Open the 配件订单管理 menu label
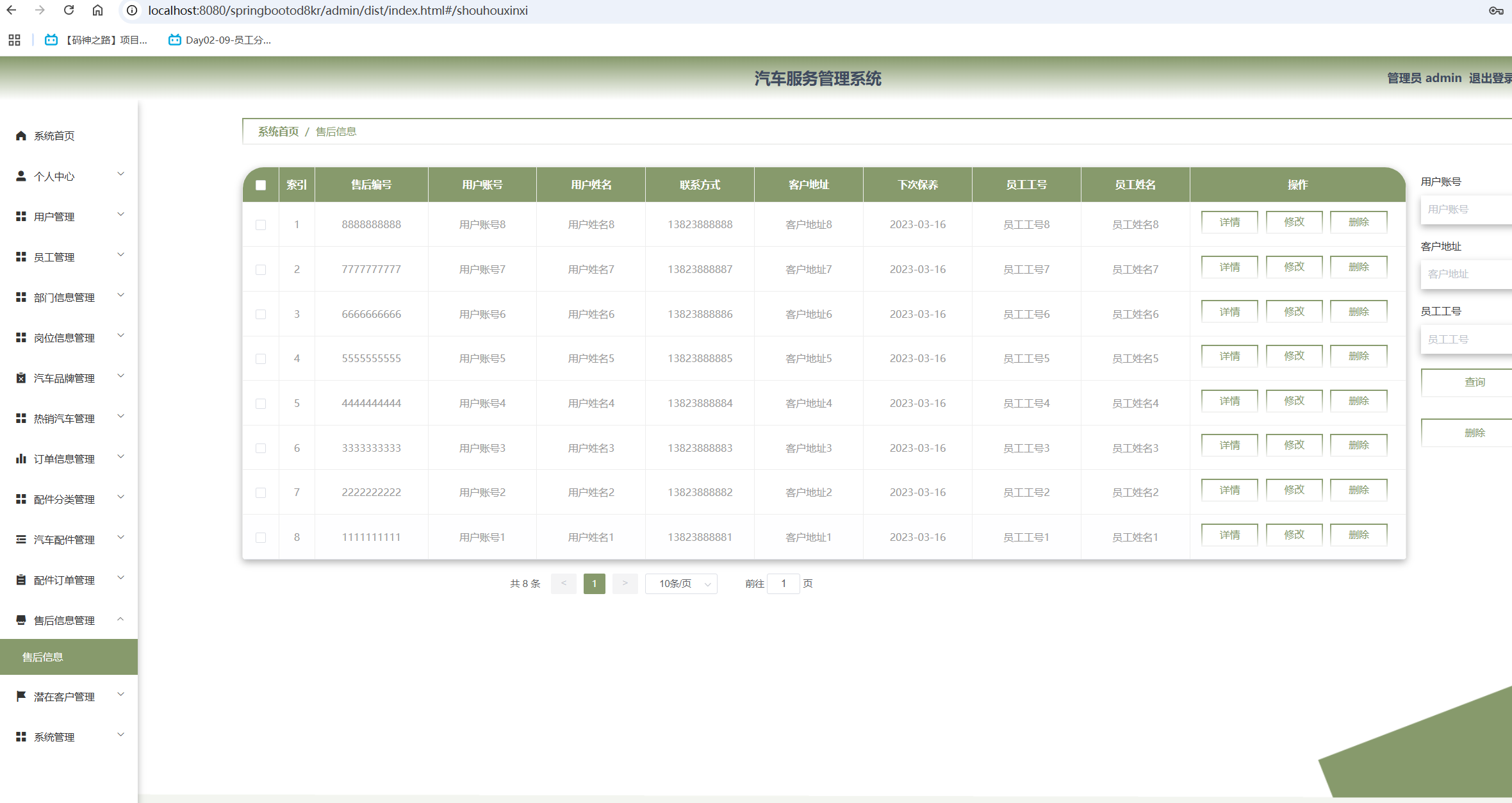This screenshot has height=803, width=1512. tap(64, 580)
